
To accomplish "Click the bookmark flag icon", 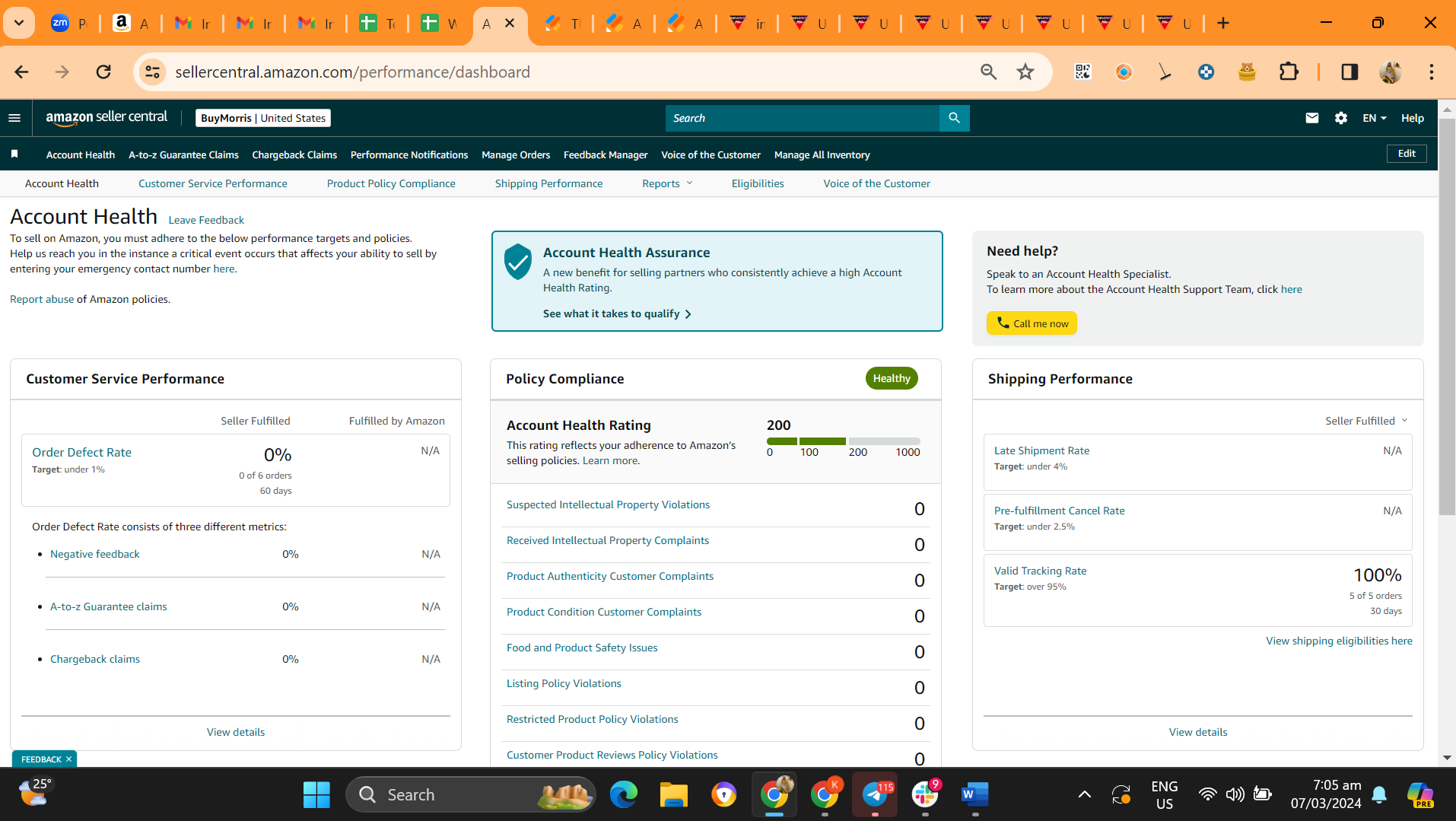I will click(x=14, y=154).
